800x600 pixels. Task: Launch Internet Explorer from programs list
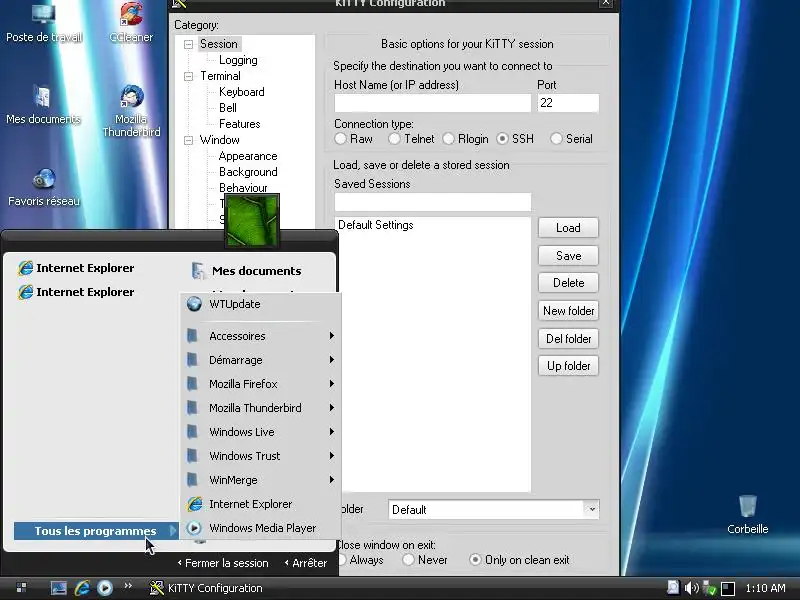click(260, 504)
